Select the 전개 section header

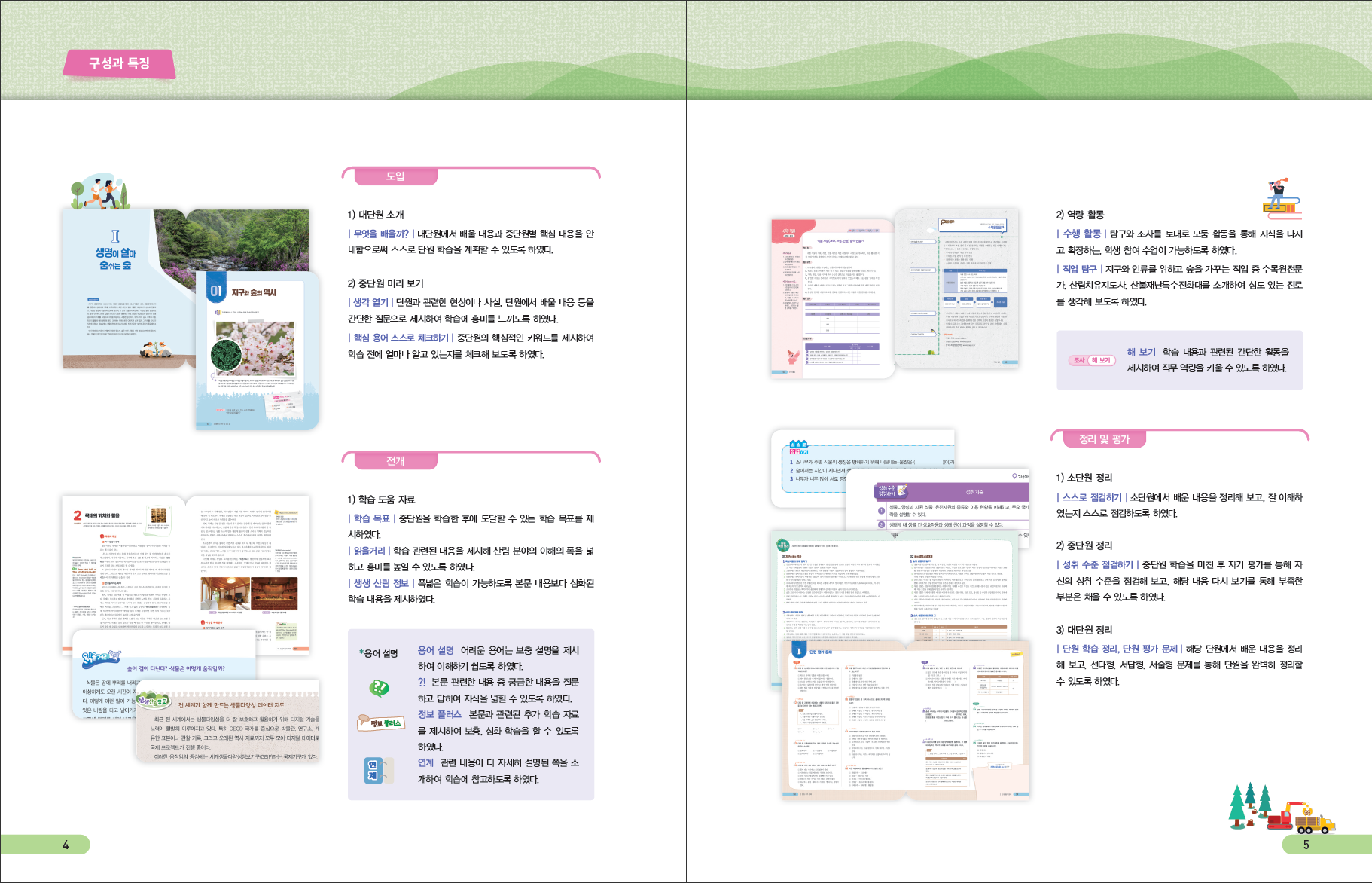click(395, 460)
